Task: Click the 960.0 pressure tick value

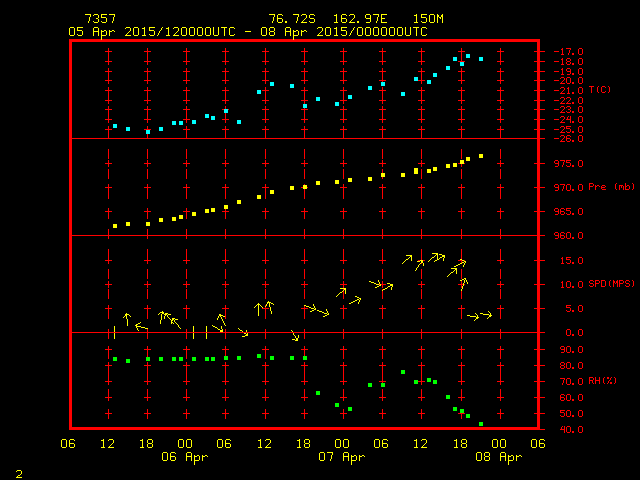Action: 568,236
